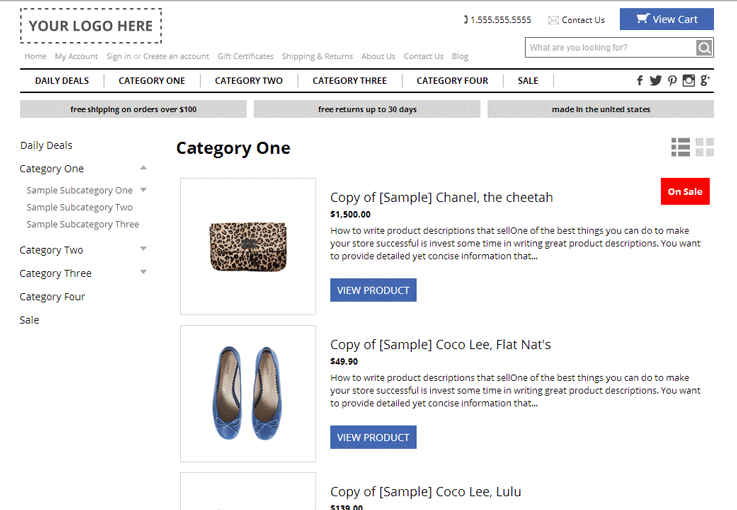The height and width of the screenshot is (510, 737).
Task: Open CATEGORY FOUR in main navigation
Action: (452, 81)
